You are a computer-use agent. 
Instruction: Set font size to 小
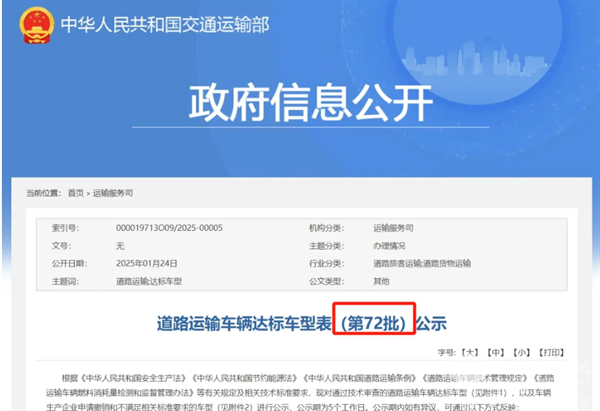pyautogui.click(x=520, y=352)
